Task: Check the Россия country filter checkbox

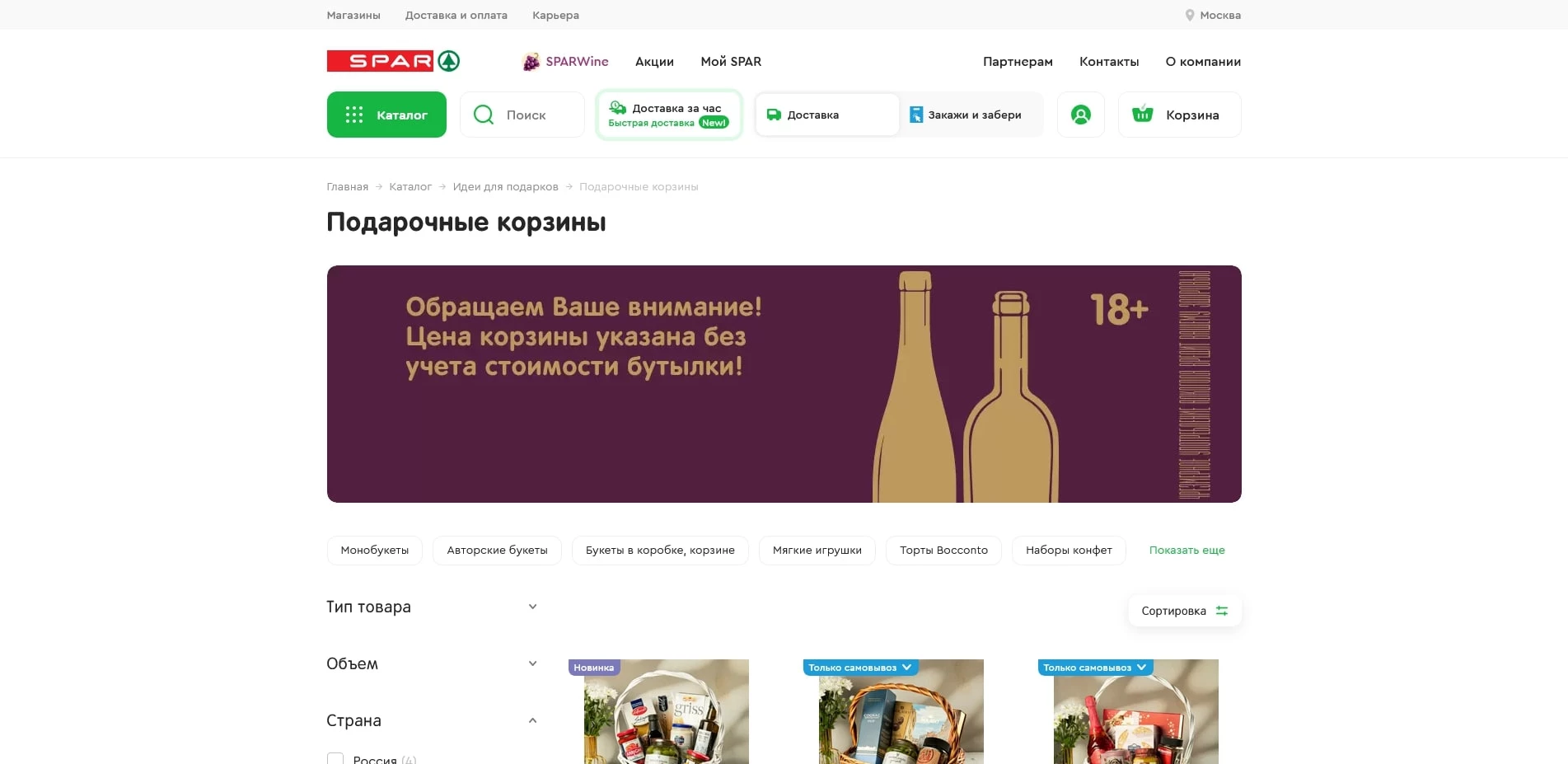Action: click(335, 759)
